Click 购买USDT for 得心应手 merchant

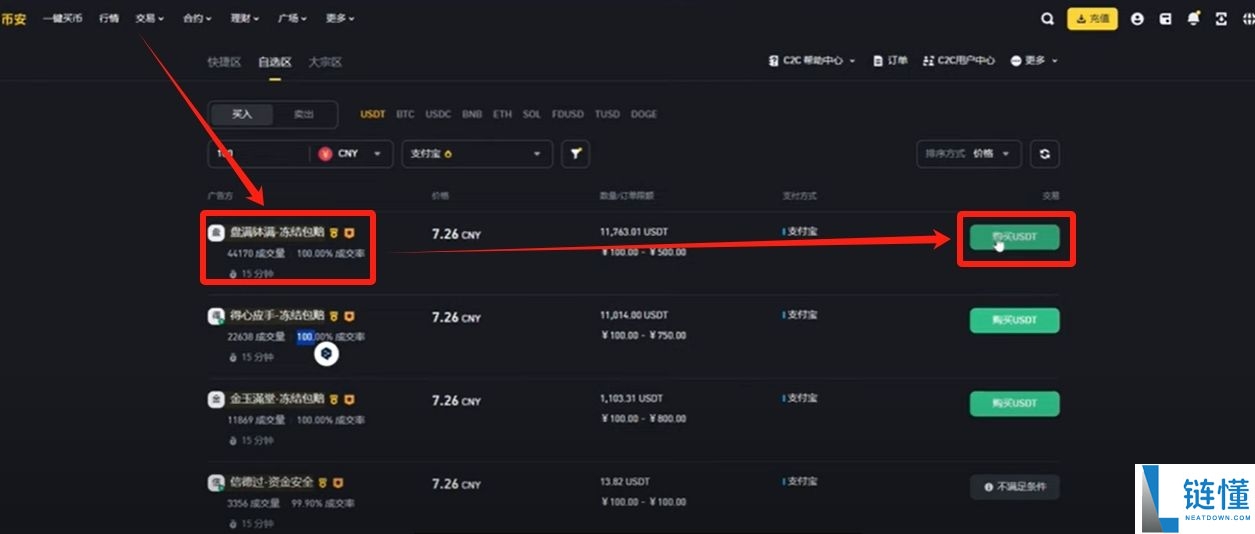click(x=1014, y=321)
